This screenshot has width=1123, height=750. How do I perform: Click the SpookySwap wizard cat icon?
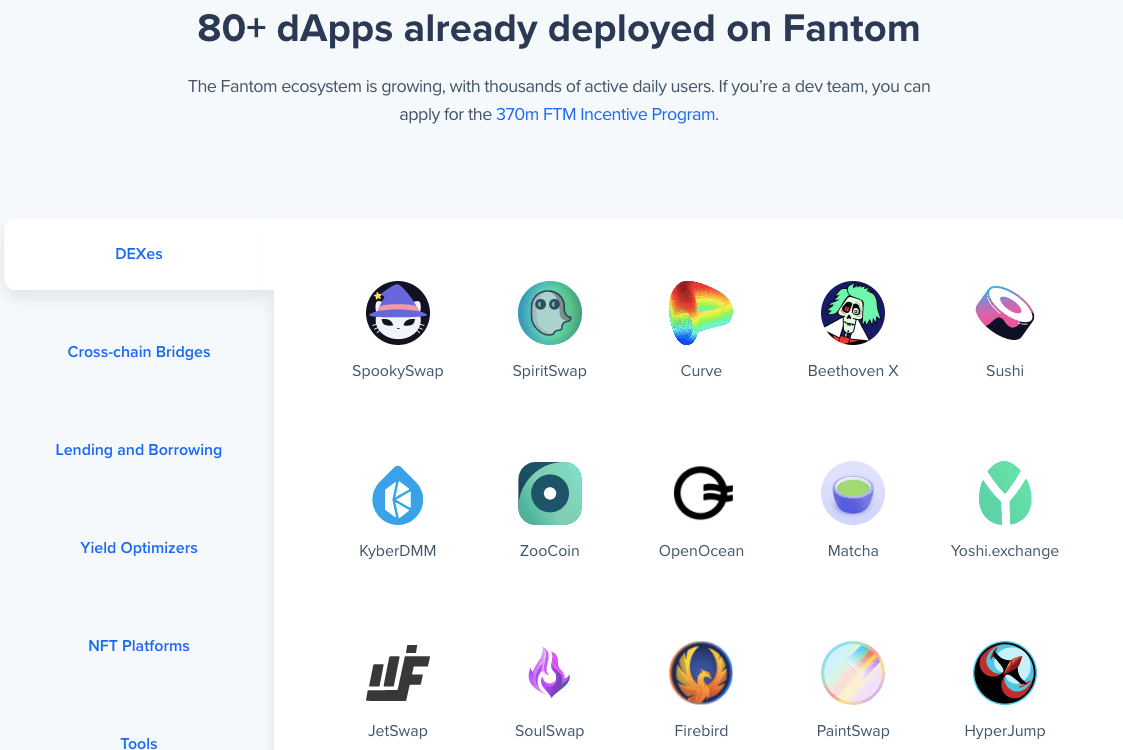397,313
